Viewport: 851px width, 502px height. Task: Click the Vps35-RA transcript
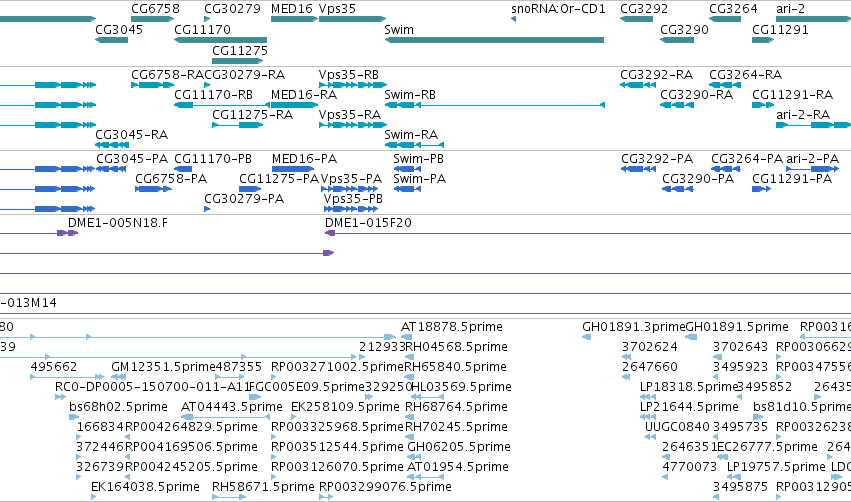click(x=353, y=125)
